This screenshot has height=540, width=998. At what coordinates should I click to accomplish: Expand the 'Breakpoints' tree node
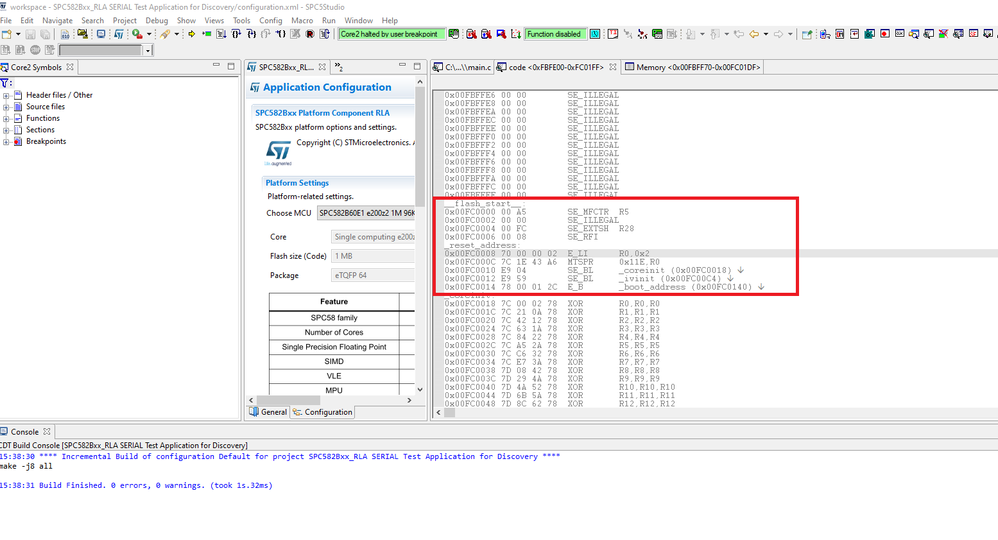[6, 141]
